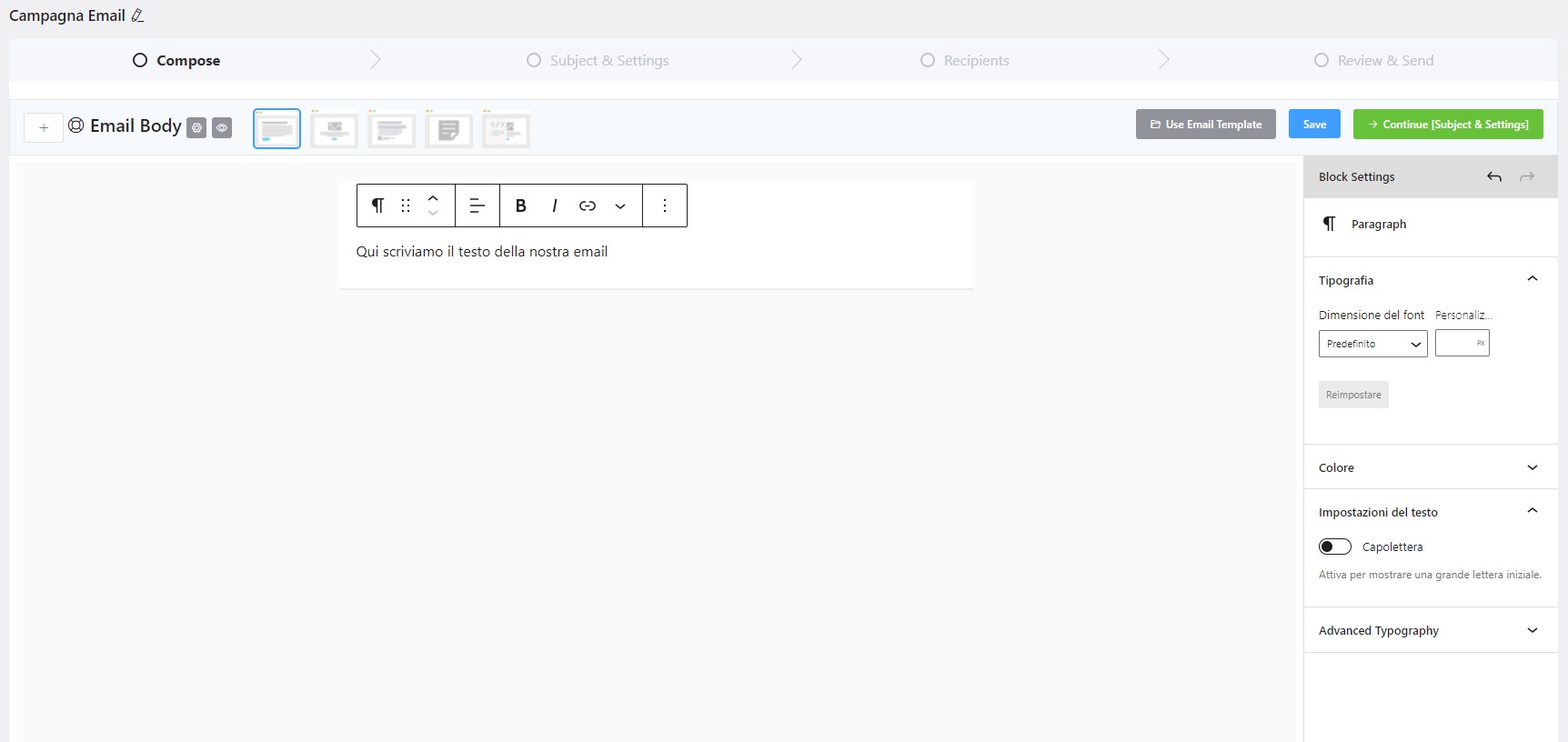
Task: Select the third left-aligned layout thumbnail
Action: (391, 129)
